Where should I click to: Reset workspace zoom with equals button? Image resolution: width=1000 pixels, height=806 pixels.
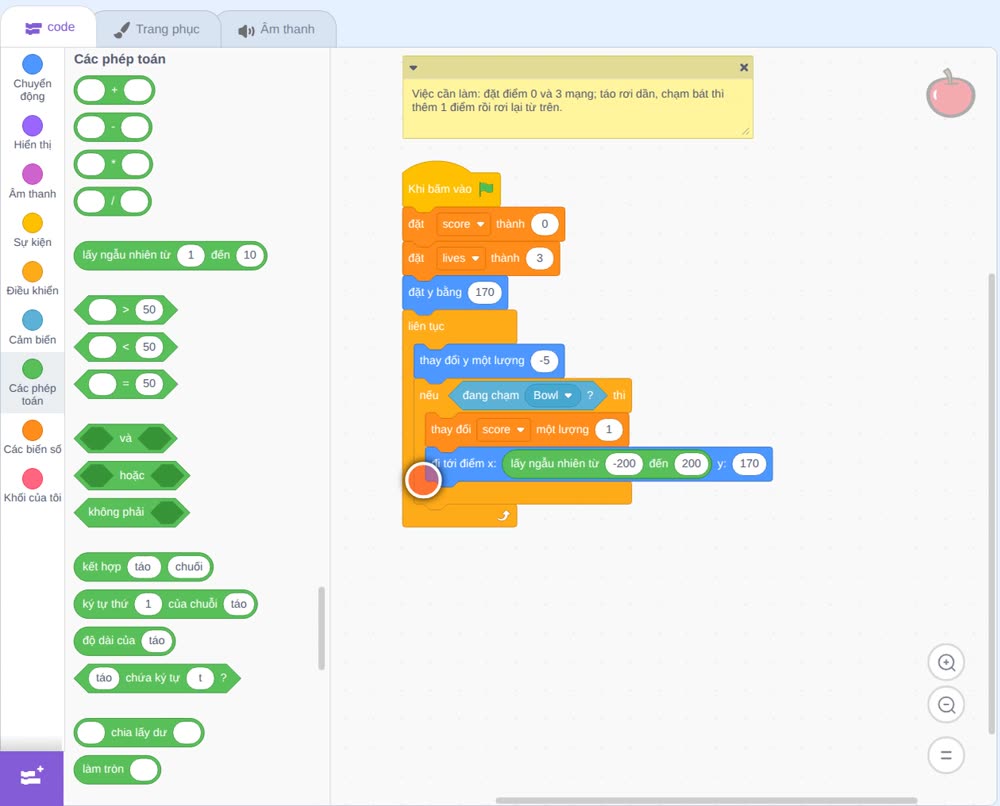(946, 755)
